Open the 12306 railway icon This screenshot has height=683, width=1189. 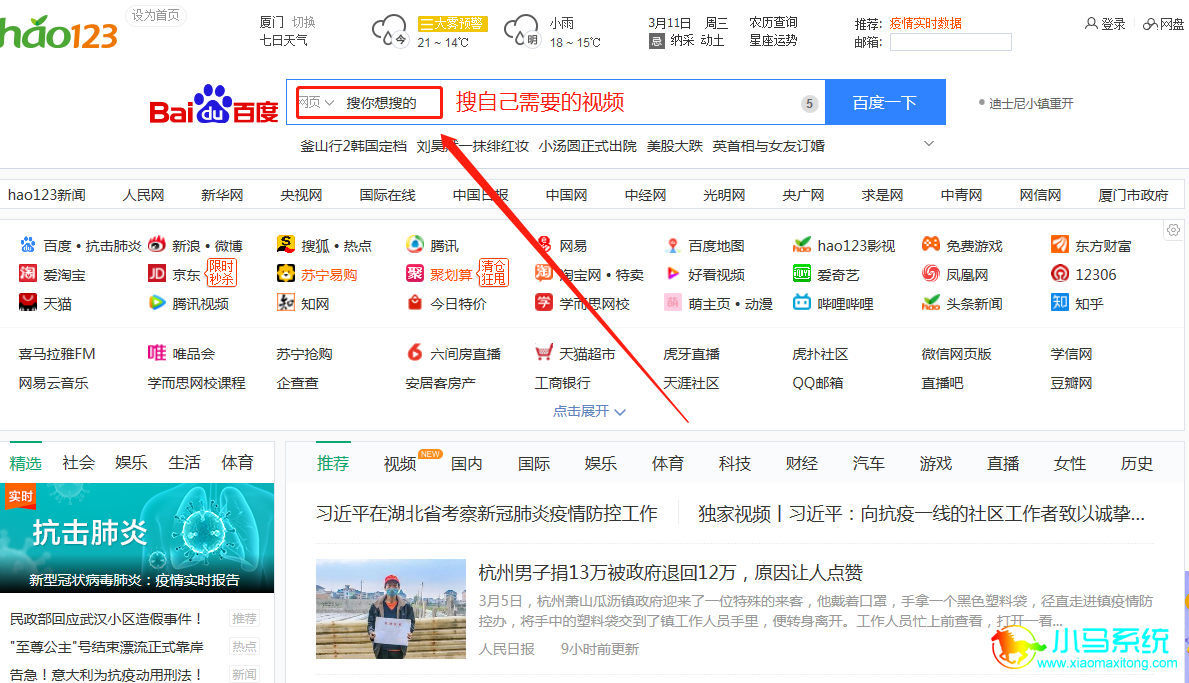tap(1059, 274)
